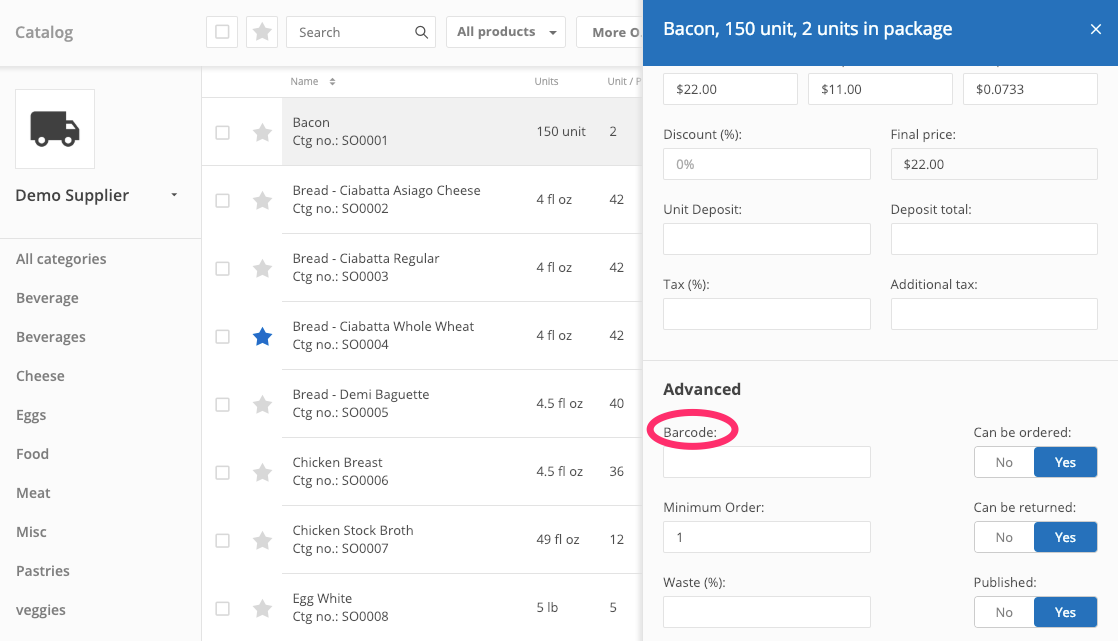Set Can be ordered to No
The height and width of the screenshot is (641, 1118).
[x=1004, y=462]
